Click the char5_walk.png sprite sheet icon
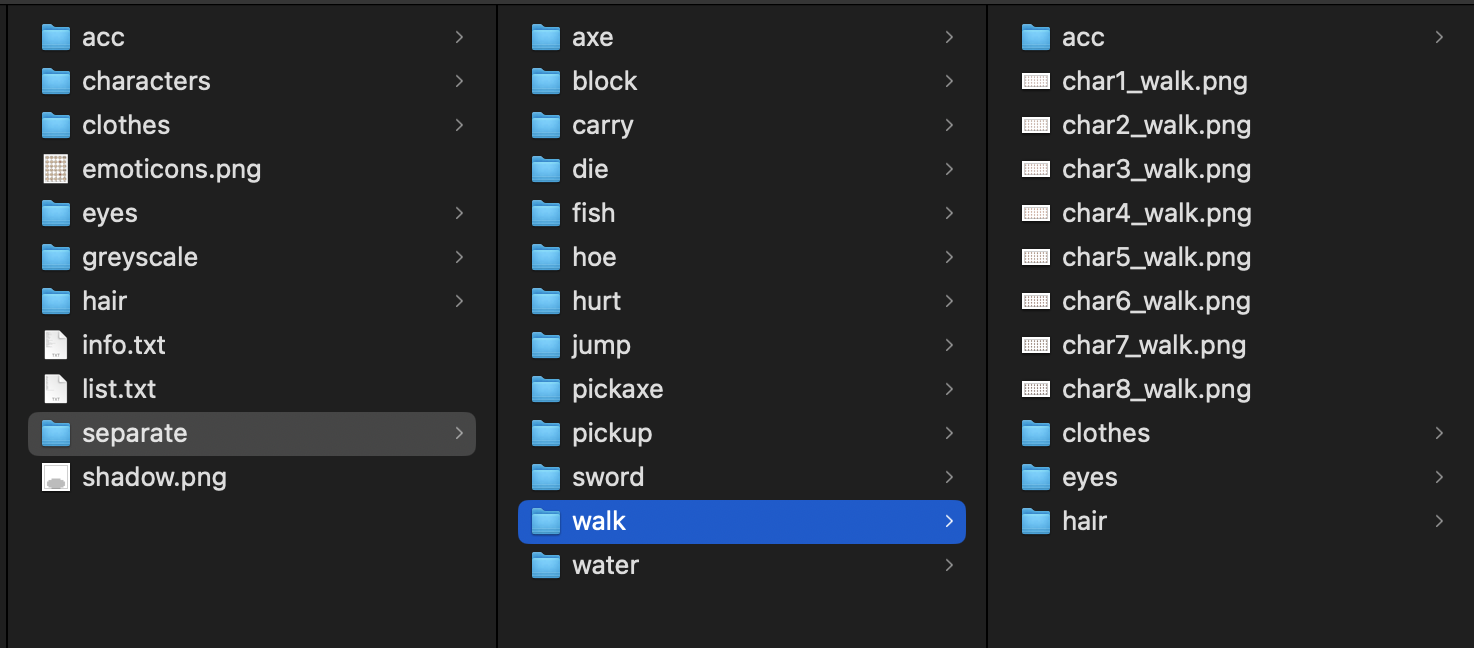The height and width of the screenshot is (648, 1474). pyautogui.click(x=1036, y=257)
